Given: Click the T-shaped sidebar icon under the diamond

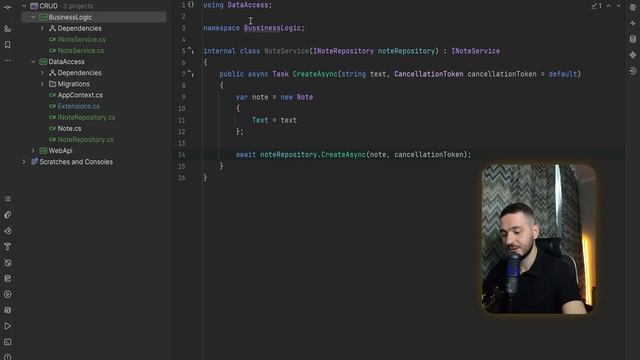Looking at the screenshot, I should (7, 247).
